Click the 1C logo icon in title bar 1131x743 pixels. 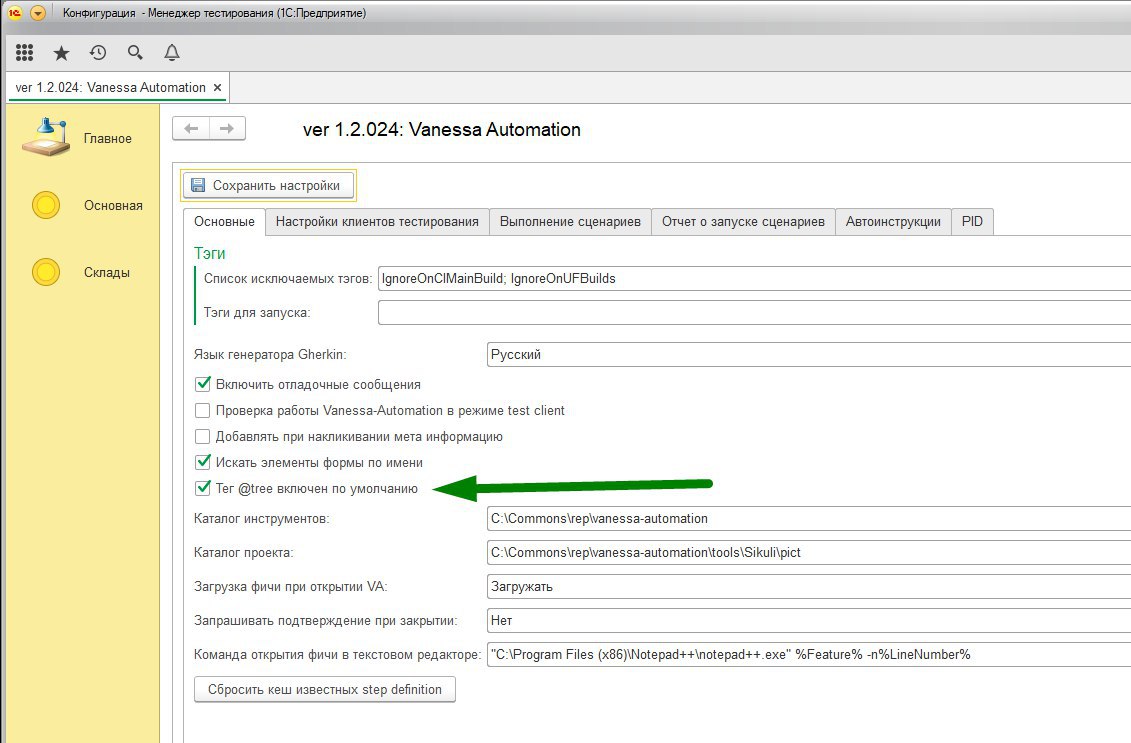point(14,13)
